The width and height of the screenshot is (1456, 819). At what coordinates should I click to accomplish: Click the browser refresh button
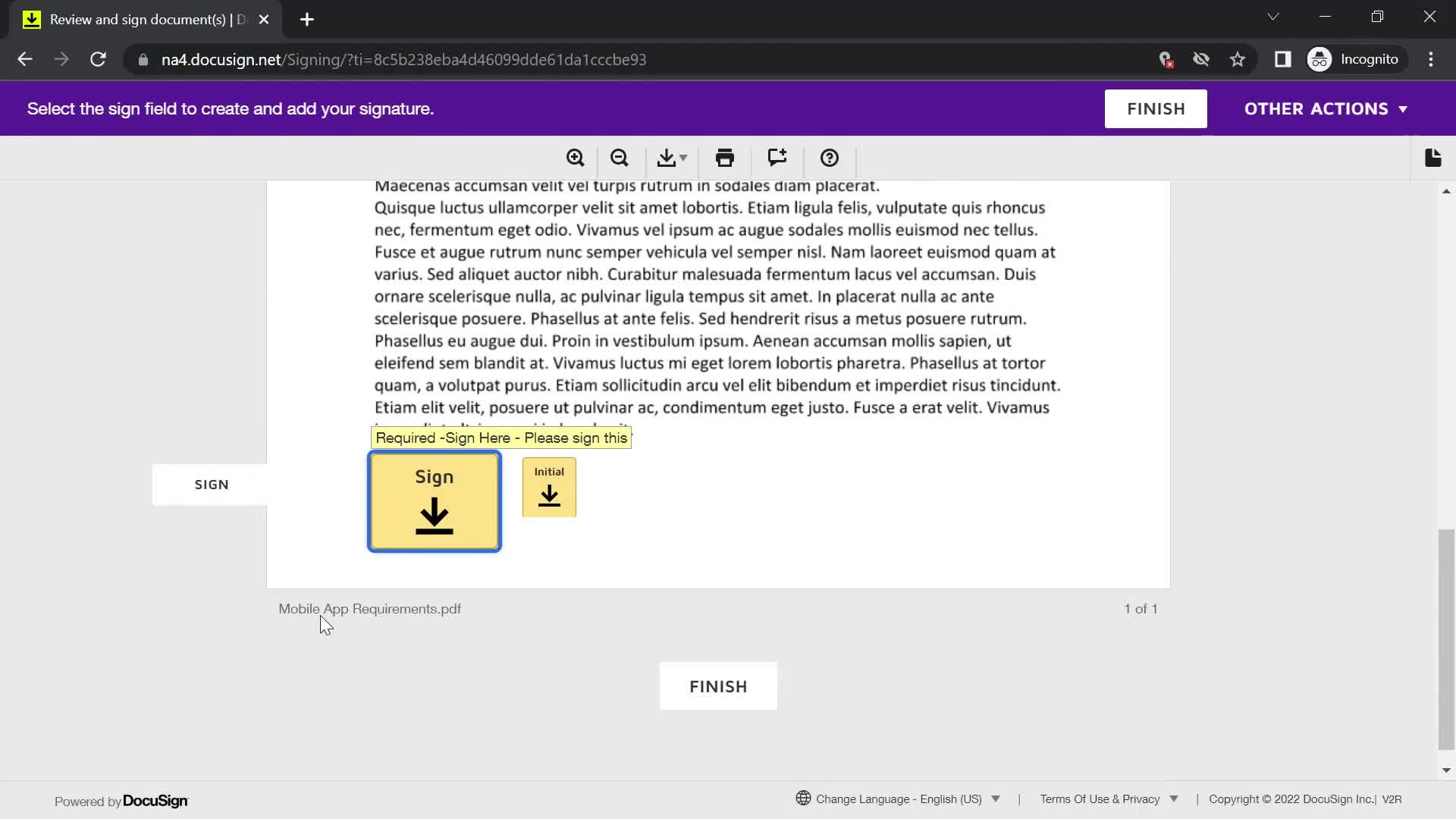(98, 60)
